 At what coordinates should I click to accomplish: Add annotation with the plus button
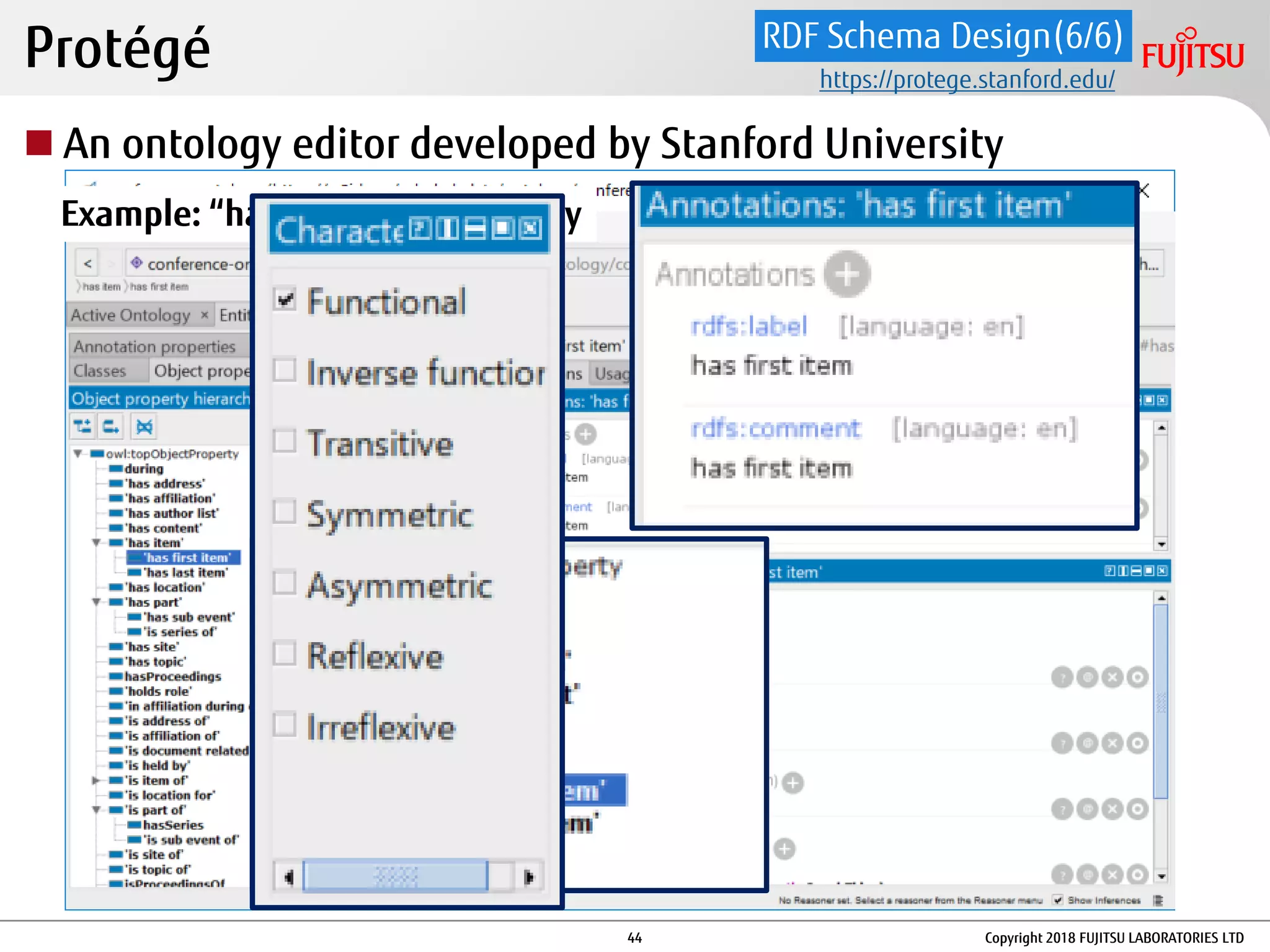[846, 273]
